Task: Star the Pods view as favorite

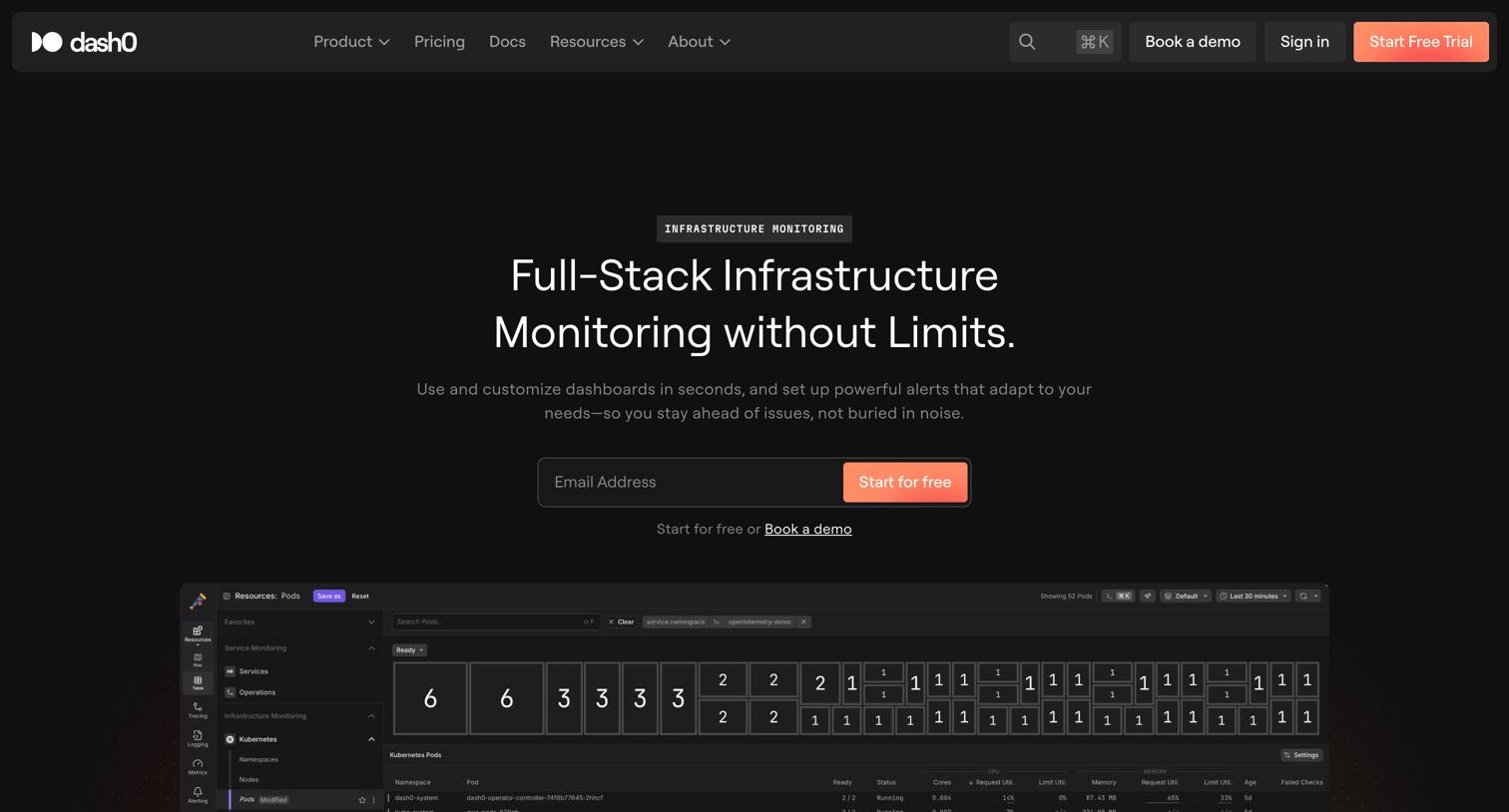Action: [362, 800]
